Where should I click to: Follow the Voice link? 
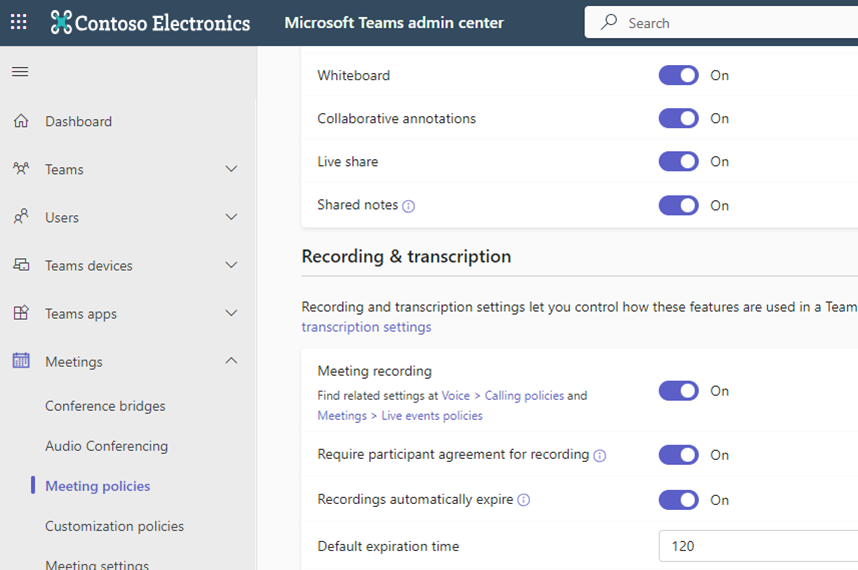(x=456, y=395)
